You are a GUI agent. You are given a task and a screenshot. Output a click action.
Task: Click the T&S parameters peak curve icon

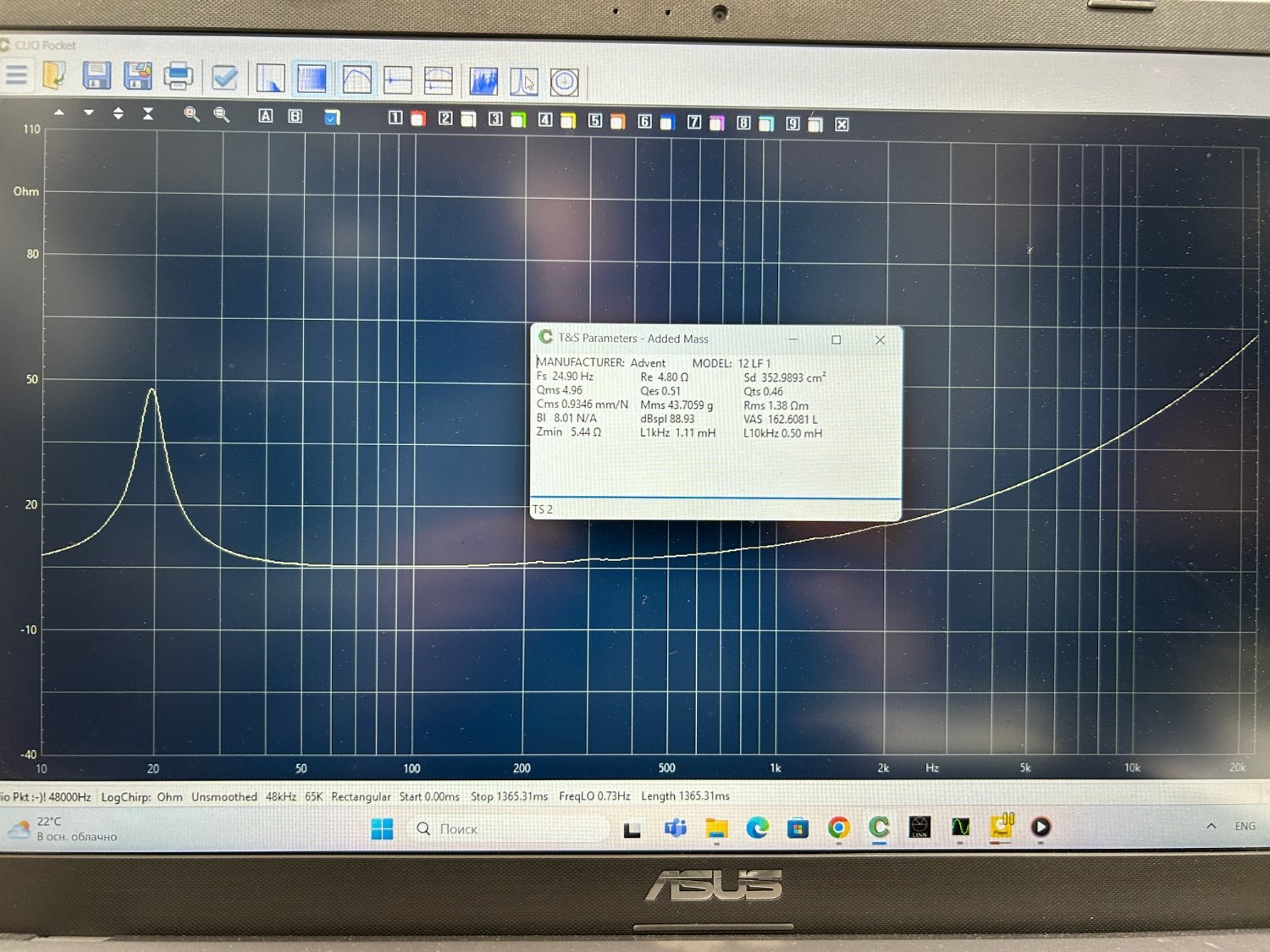[x=524, y=82]
